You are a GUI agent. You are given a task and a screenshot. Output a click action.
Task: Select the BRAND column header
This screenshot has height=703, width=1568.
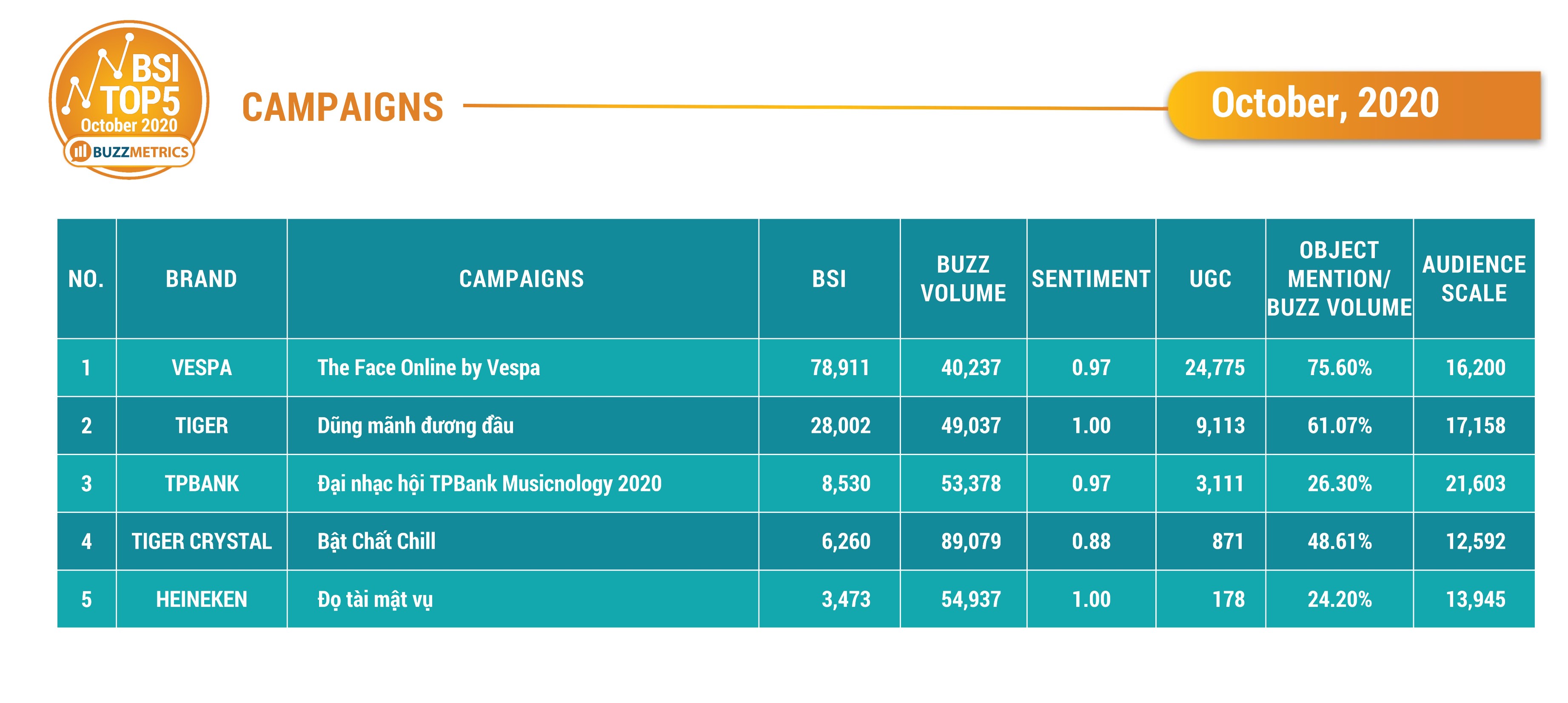[202, 279]
